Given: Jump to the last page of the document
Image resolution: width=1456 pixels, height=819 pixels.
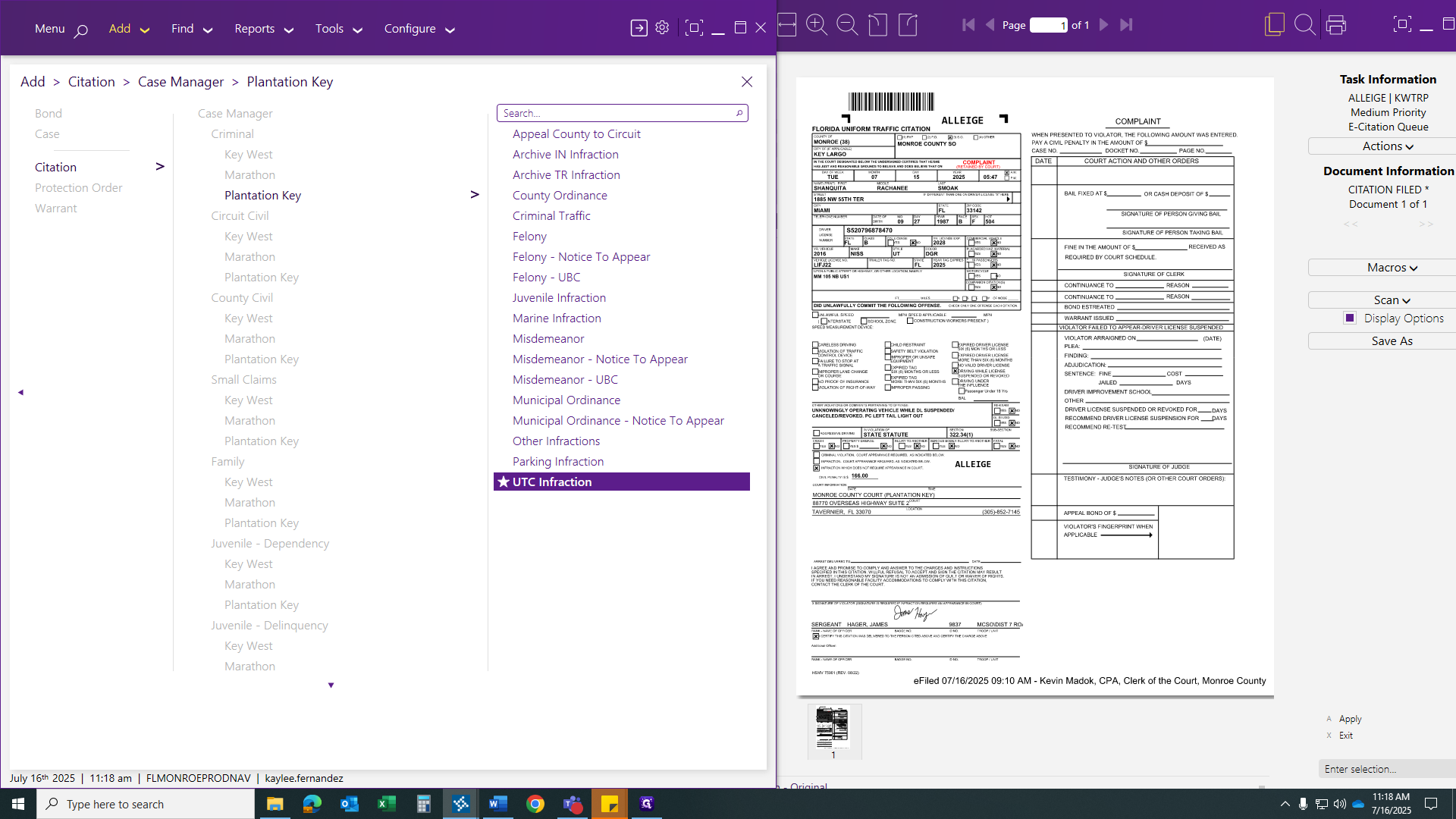Looking at the screenshot, I should [1127, 25].
